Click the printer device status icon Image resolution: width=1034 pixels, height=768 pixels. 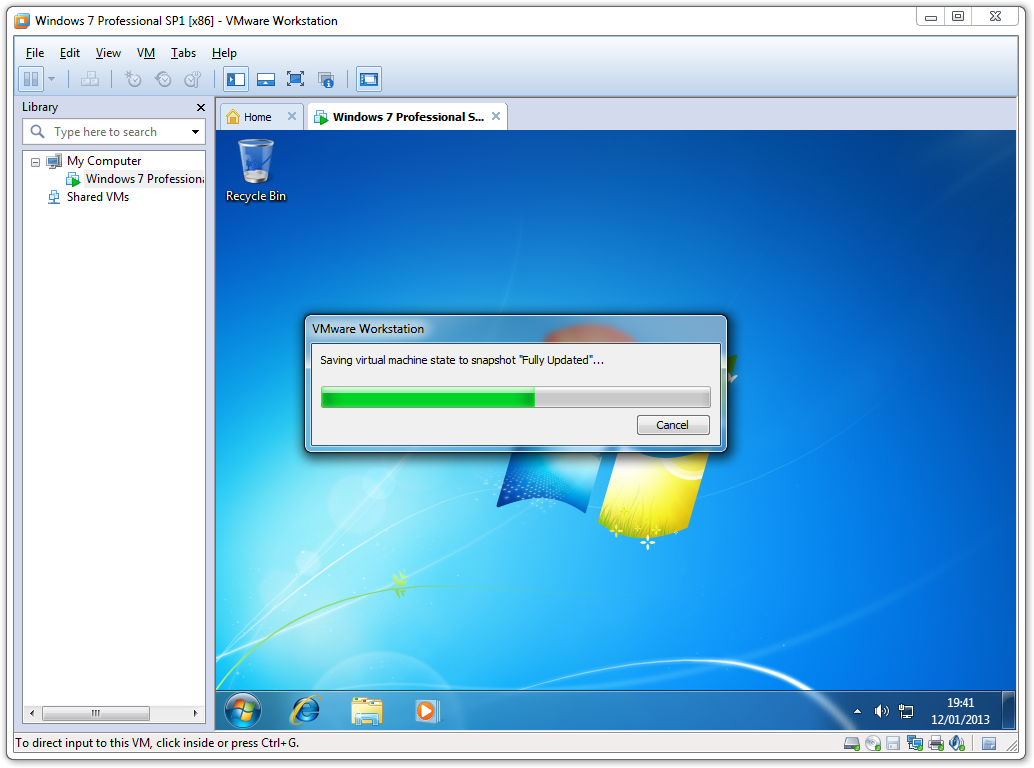[936, 743]
